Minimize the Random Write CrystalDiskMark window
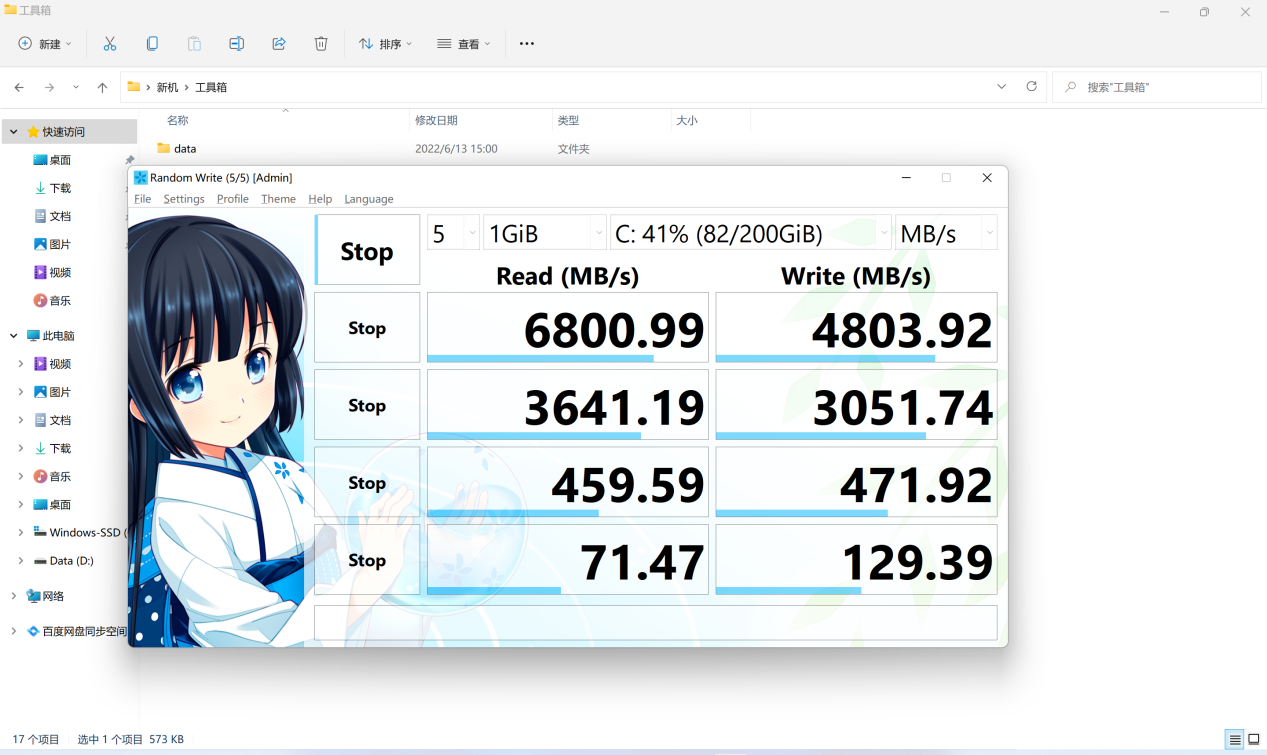Screen dimensions: 1267x755 click(906, 178)
